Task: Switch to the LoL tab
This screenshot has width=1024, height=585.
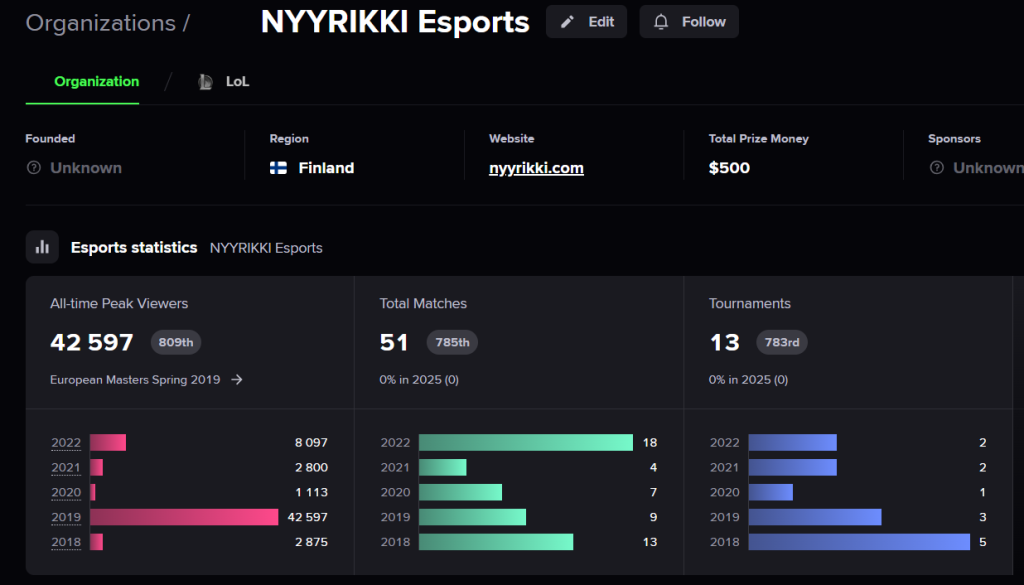Action: coord(224,82)
